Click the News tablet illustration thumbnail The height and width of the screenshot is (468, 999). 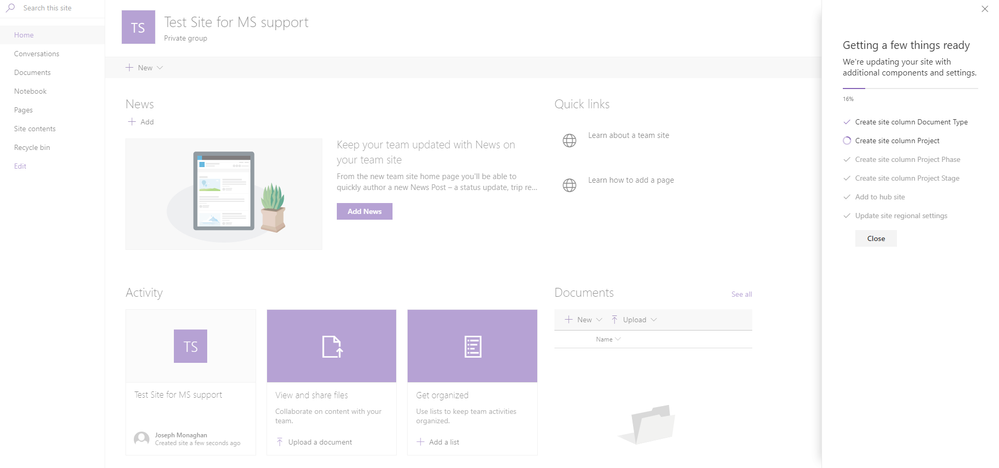point(224,194)
